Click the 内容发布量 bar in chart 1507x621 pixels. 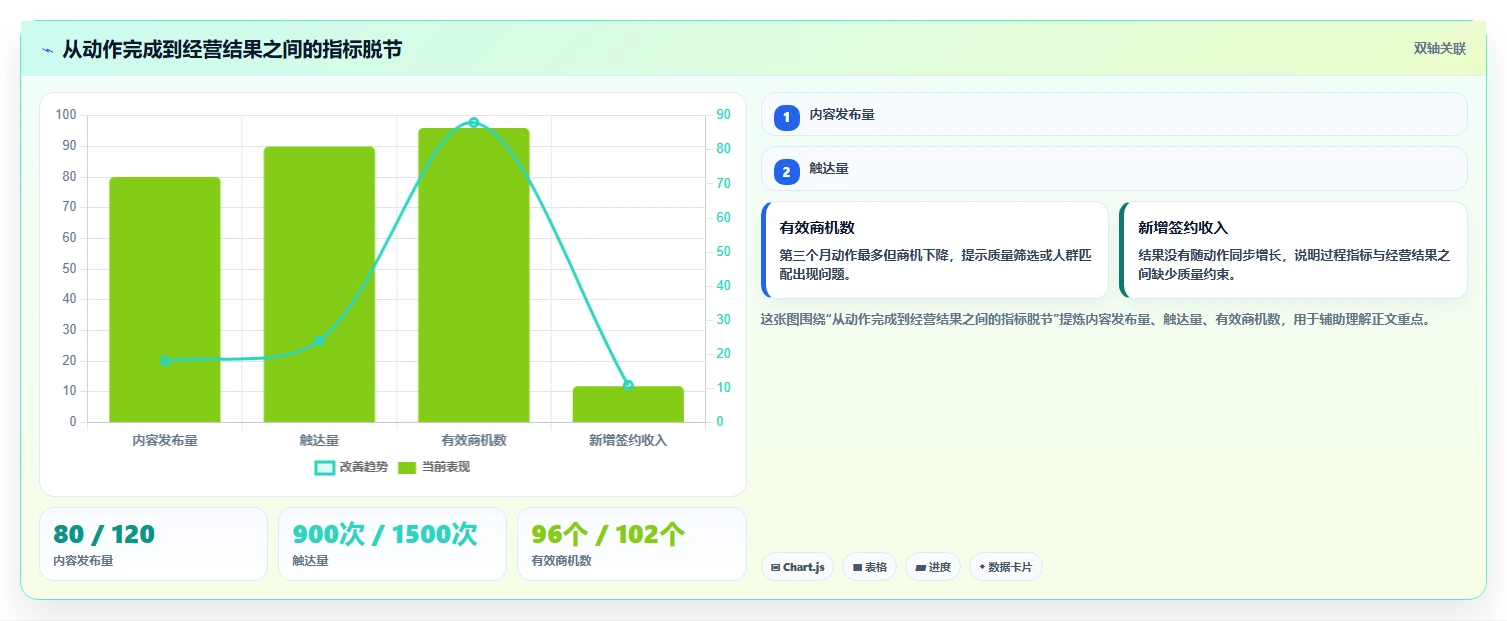click(165, 300)
